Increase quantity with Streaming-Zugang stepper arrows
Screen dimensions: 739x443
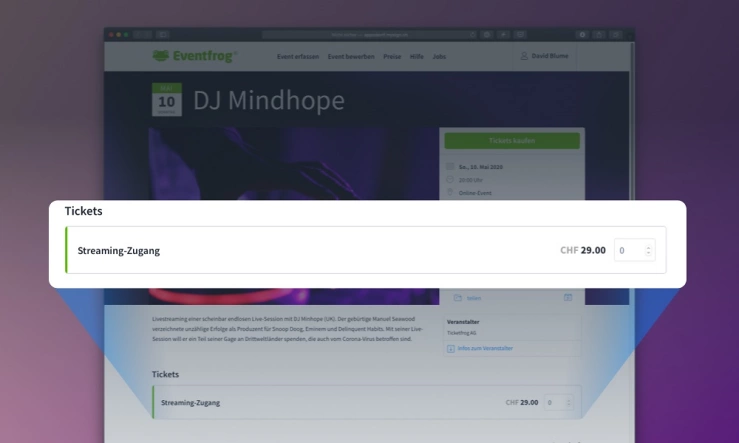(x=649, y=247)
